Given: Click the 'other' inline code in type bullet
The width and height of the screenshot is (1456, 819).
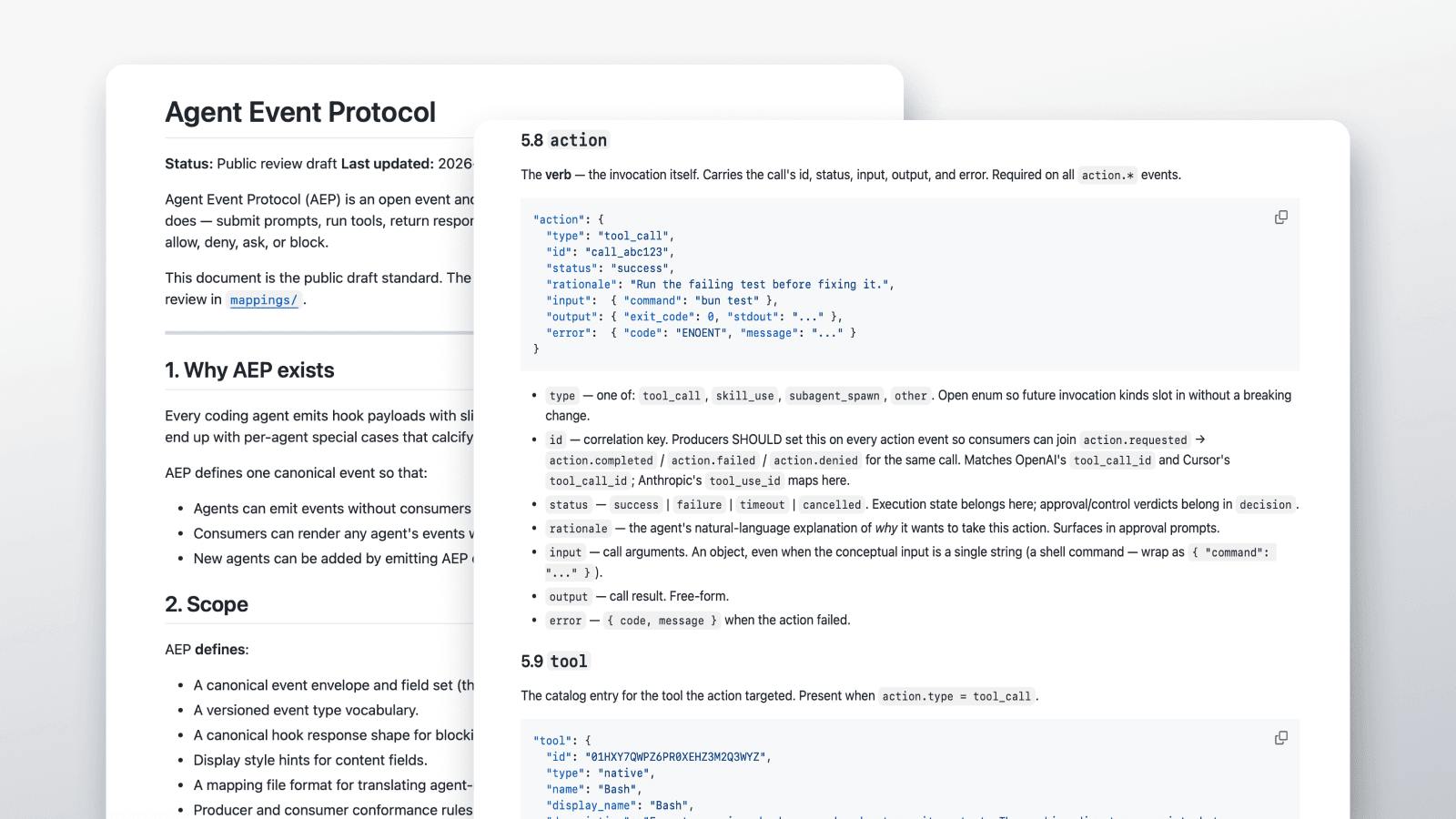Looking at the screenshot, I should (x=910, y=396).
